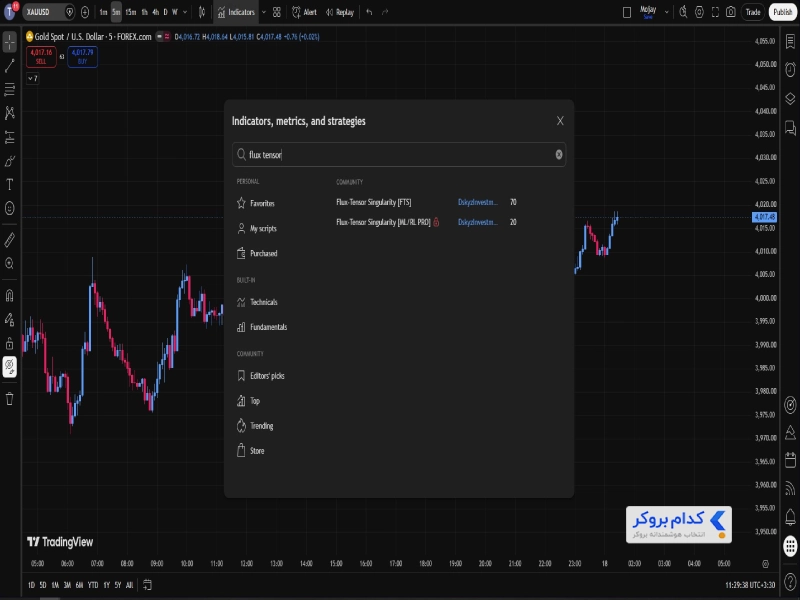Click the Publish button

[783, 12]
